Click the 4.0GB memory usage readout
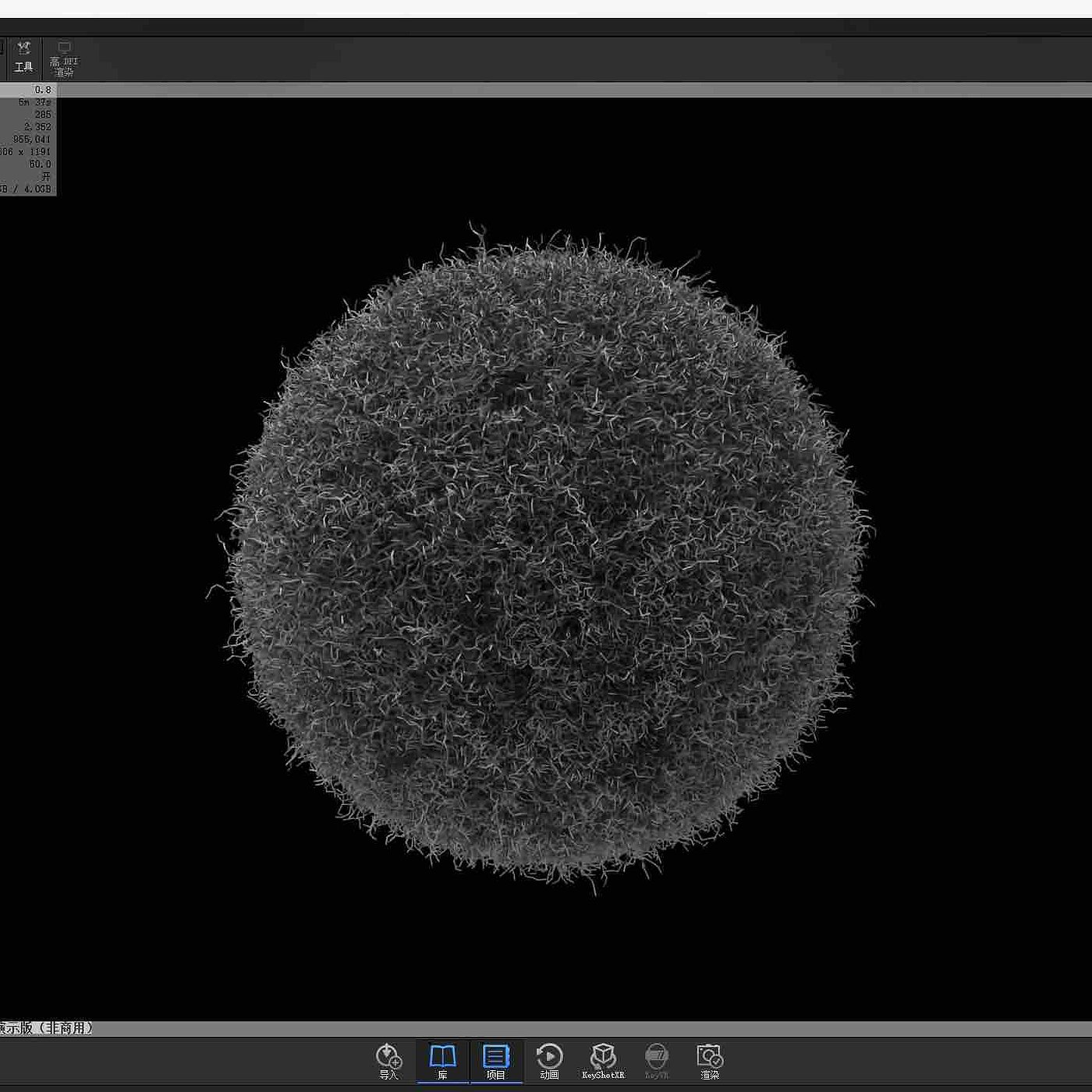 [37, 190]
